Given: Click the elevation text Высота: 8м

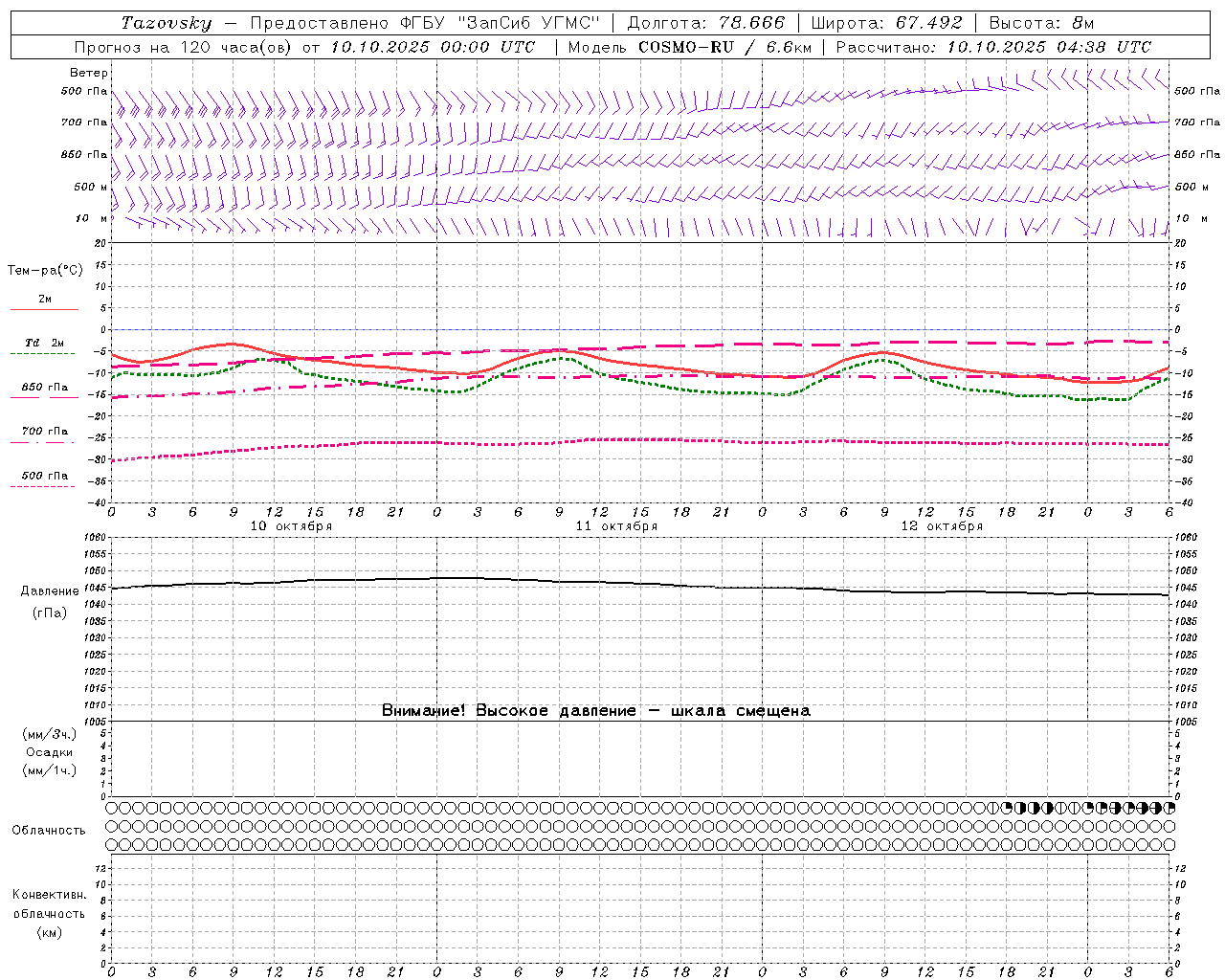Looking at the screenshot, I should click(1041, 23).
